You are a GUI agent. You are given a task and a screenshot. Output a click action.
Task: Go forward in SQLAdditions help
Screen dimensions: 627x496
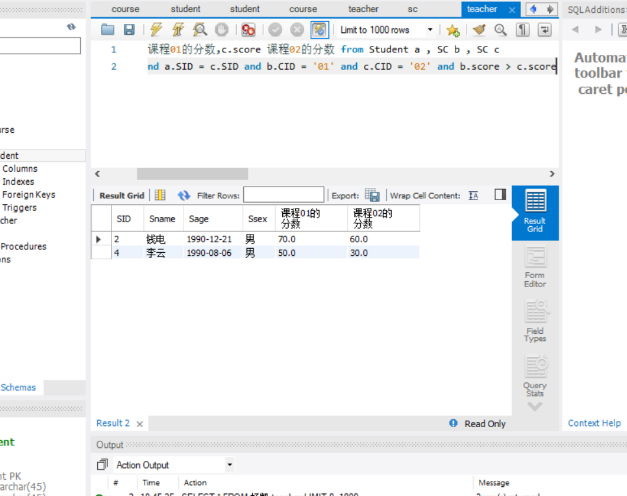(598, 29)
